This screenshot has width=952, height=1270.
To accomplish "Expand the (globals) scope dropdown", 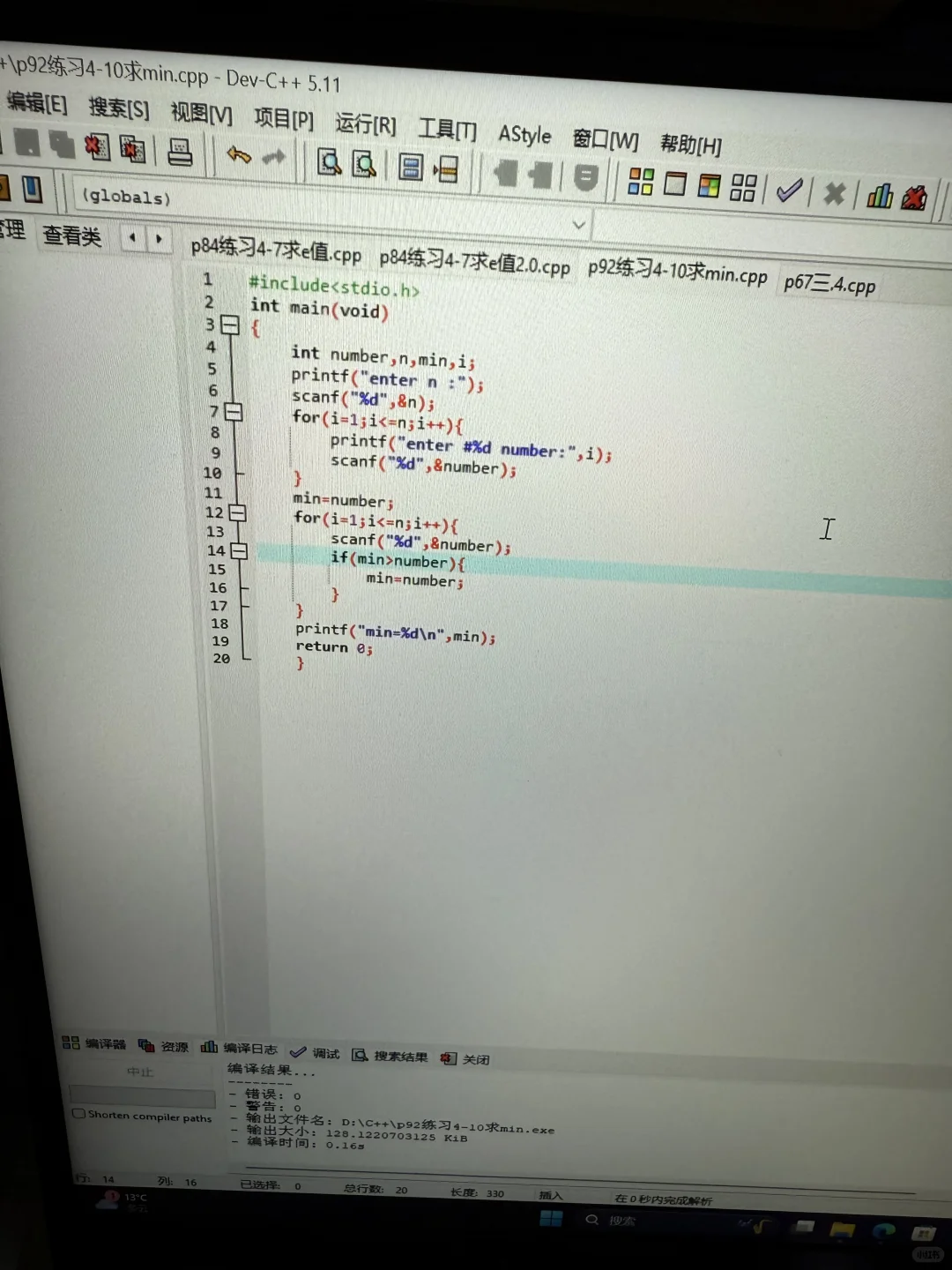I will [x=579, y=224].
